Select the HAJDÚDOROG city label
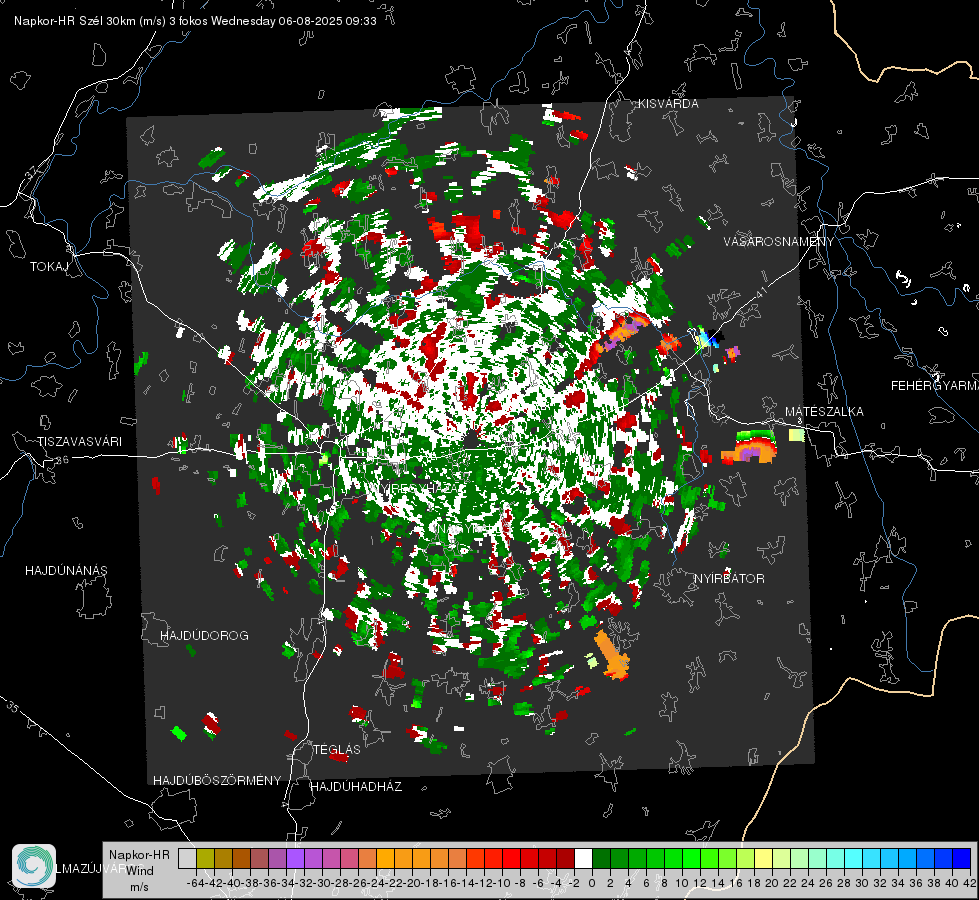The width and height of the screenshot is (979, 900). 204,636
